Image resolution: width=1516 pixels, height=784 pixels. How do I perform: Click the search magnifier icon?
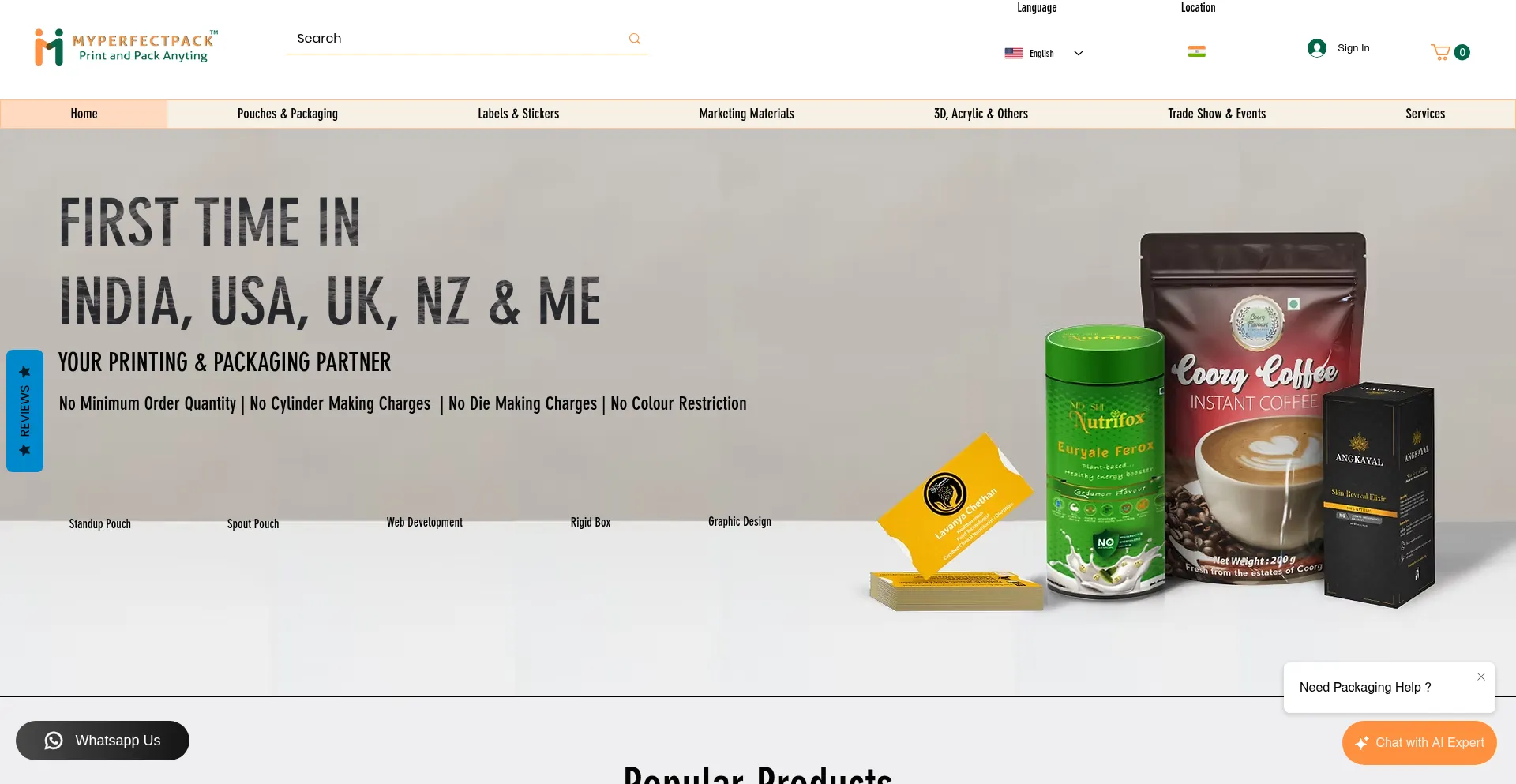(x=634, y=39)
